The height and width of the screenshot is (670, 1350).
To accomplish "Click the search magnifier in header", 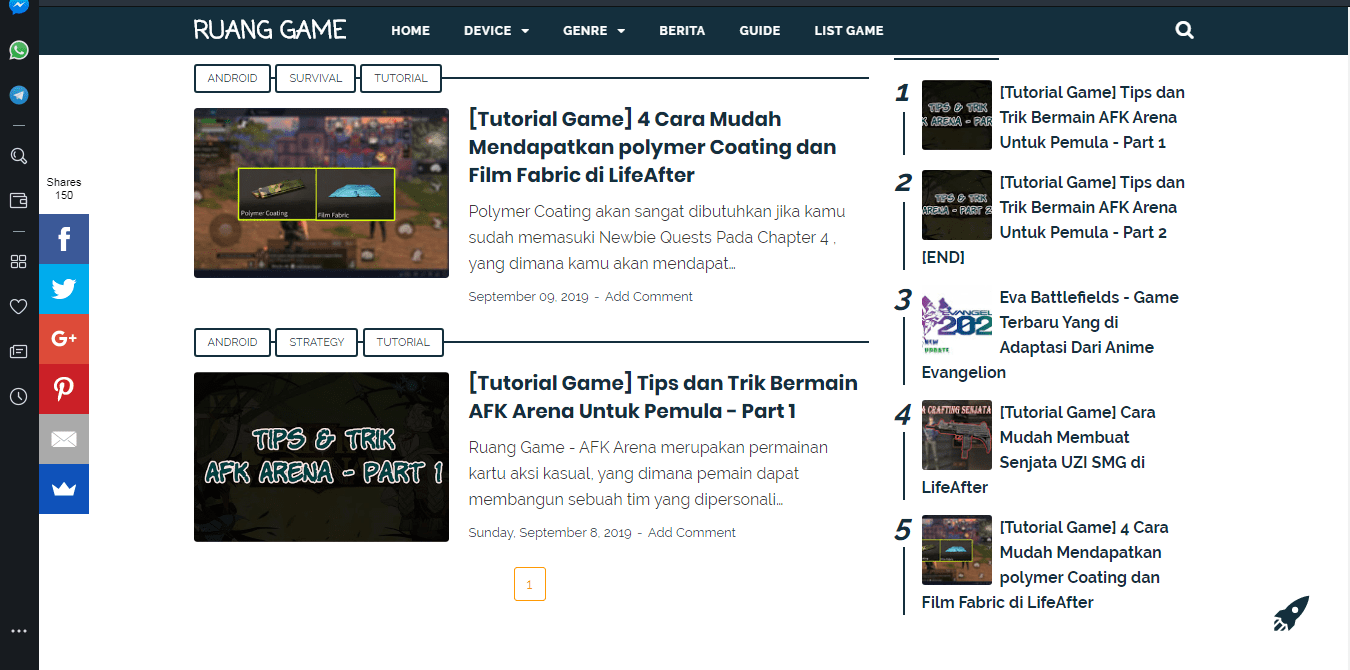I will click(x=1185, y=30).
